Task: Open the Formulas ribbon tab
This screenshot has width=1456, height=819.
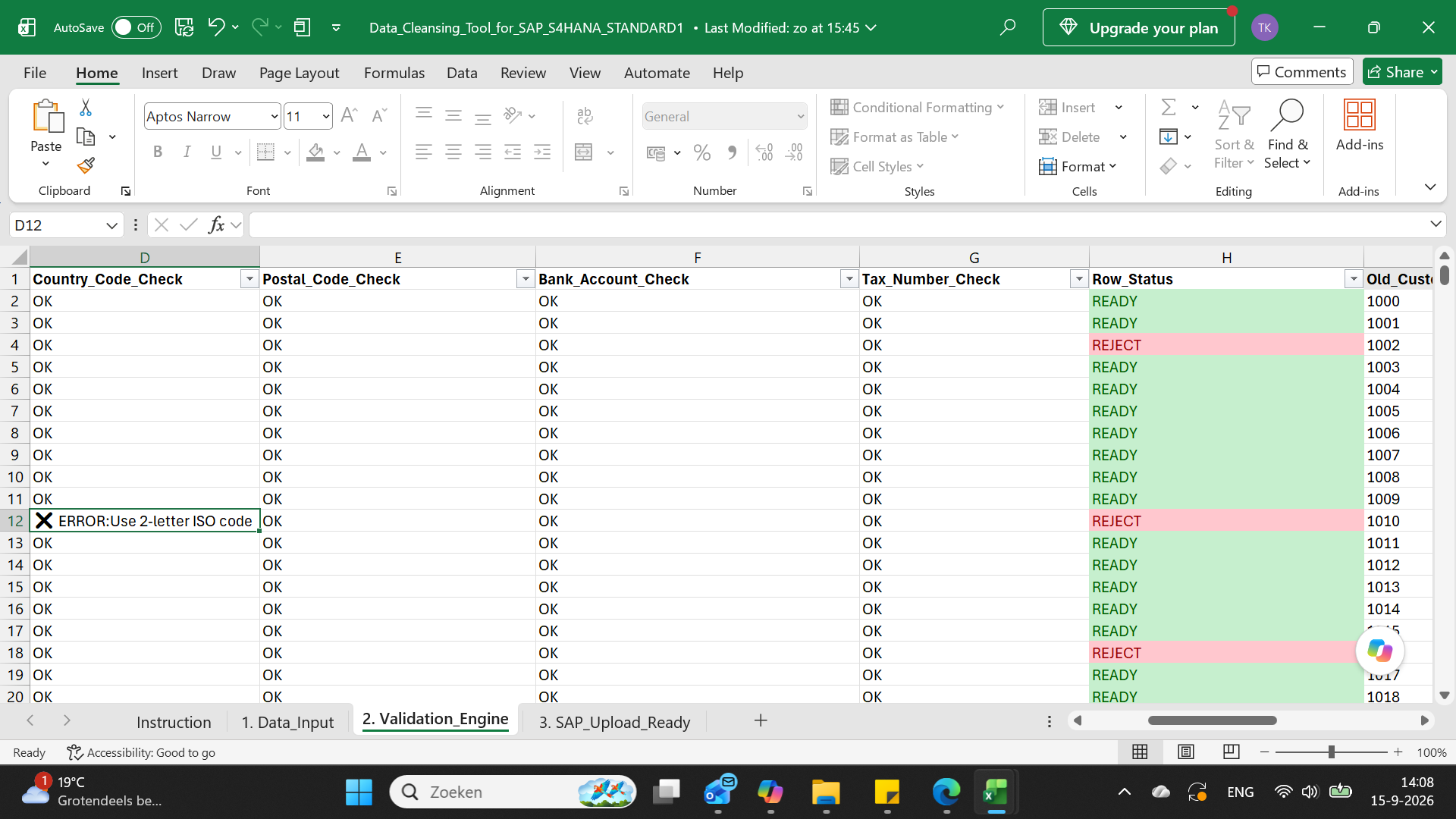Action: click(394, 73)
